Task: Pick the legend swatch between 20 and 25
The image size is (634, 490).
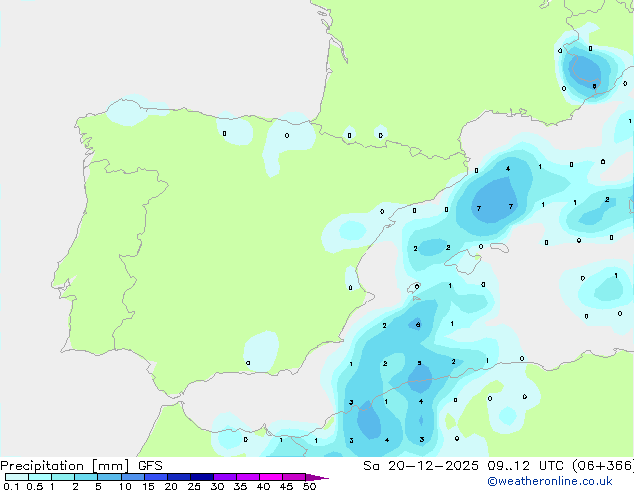Action: click(179, 477)
